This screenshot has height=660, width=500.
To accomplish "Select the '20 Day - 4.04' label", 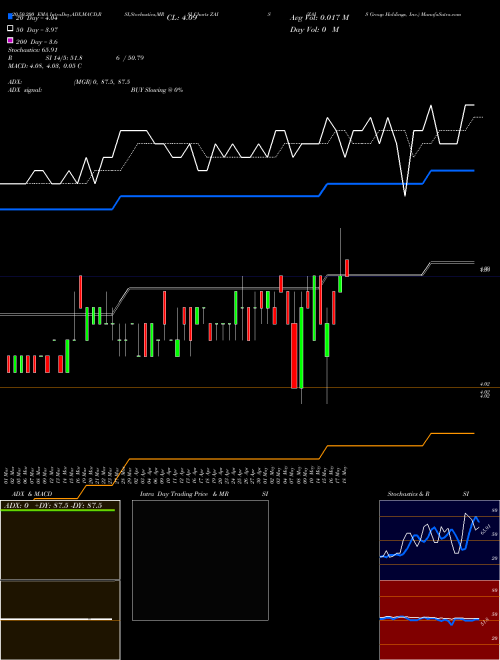I will 36,18.
